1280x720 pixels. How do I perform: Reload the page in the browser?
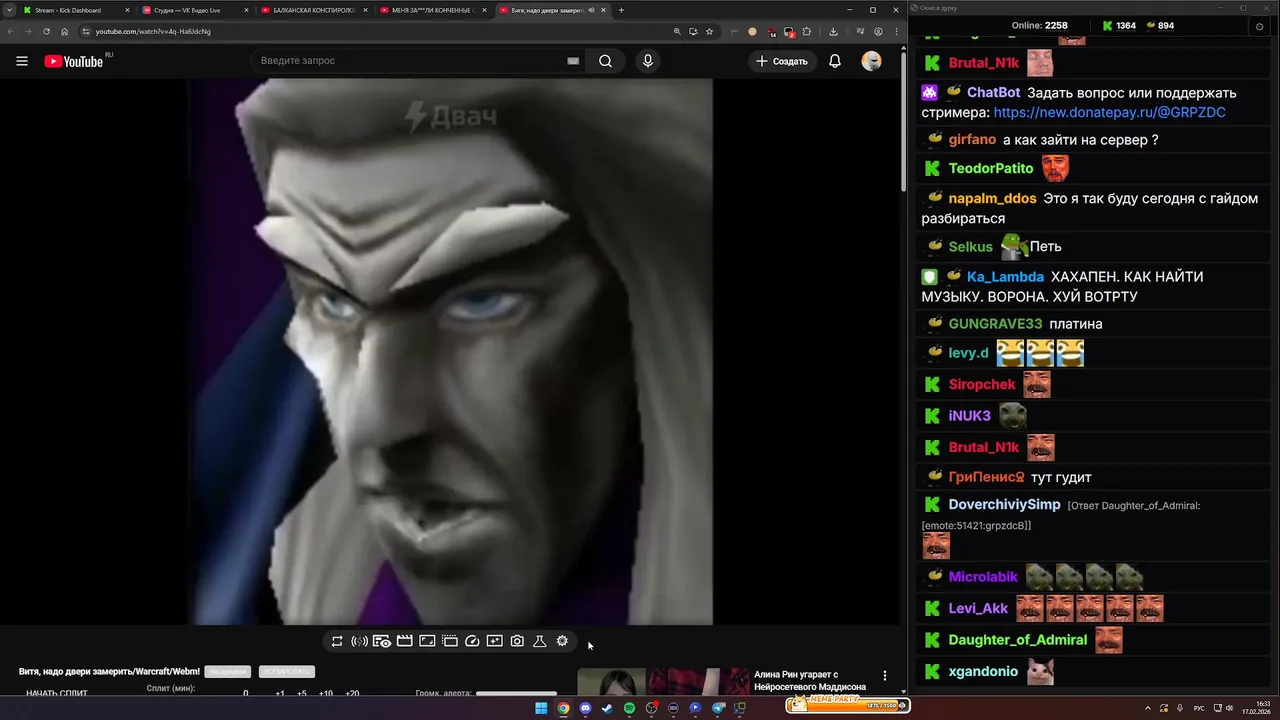coord(46,31)
